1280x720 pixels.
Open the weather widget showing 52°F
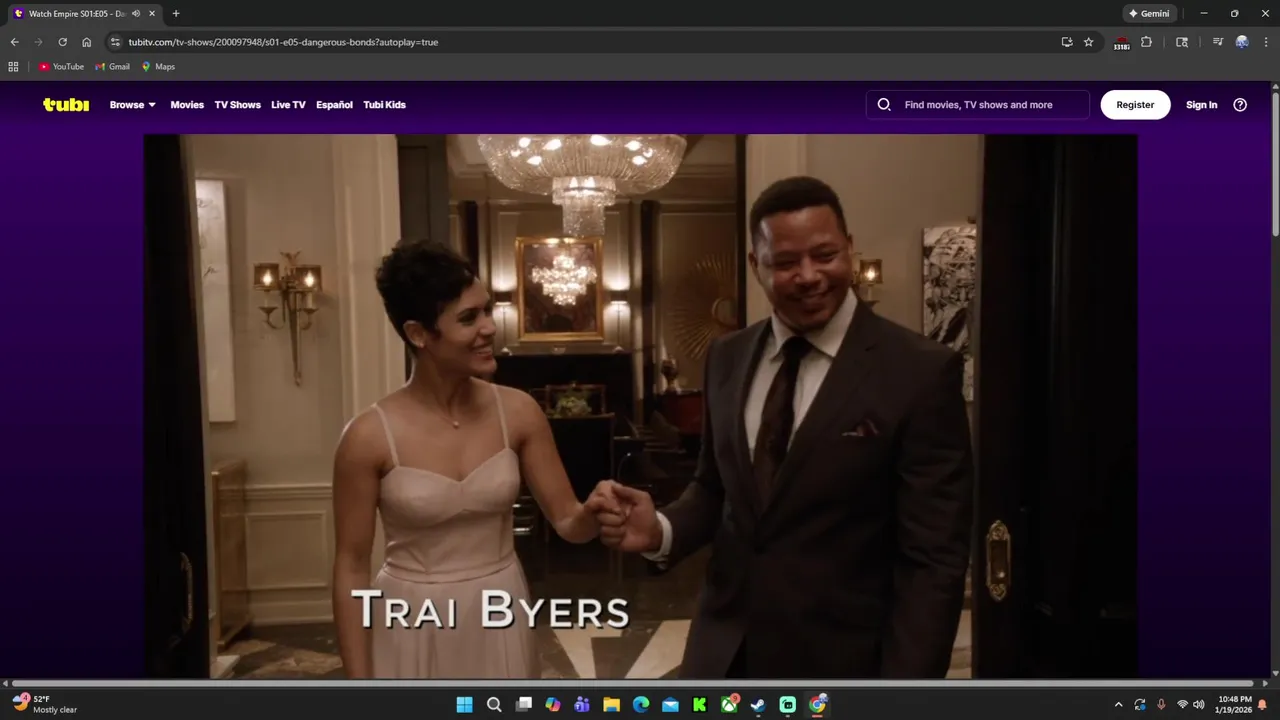pos(45,705)
